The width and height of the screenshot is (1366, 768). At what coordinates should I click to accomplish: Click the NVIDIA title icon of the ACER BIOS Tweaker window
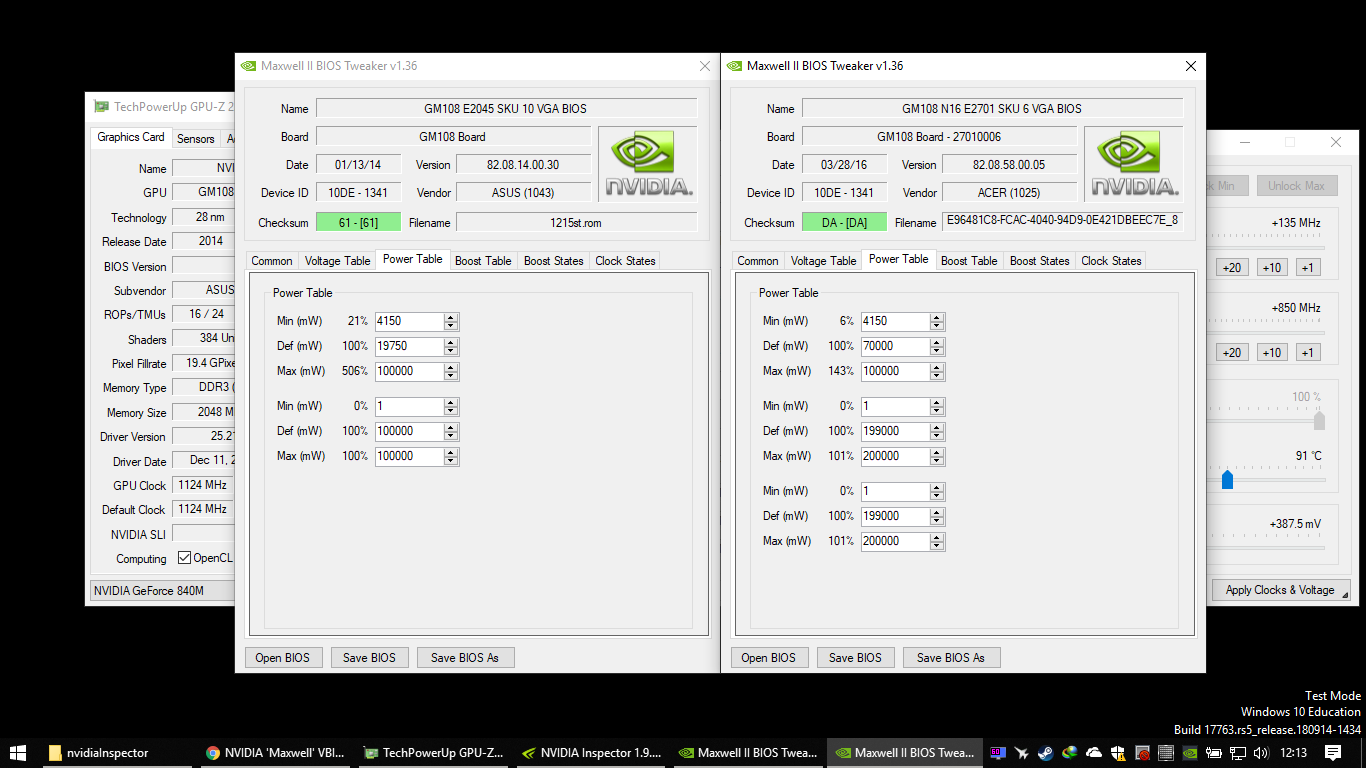point(734,66)
